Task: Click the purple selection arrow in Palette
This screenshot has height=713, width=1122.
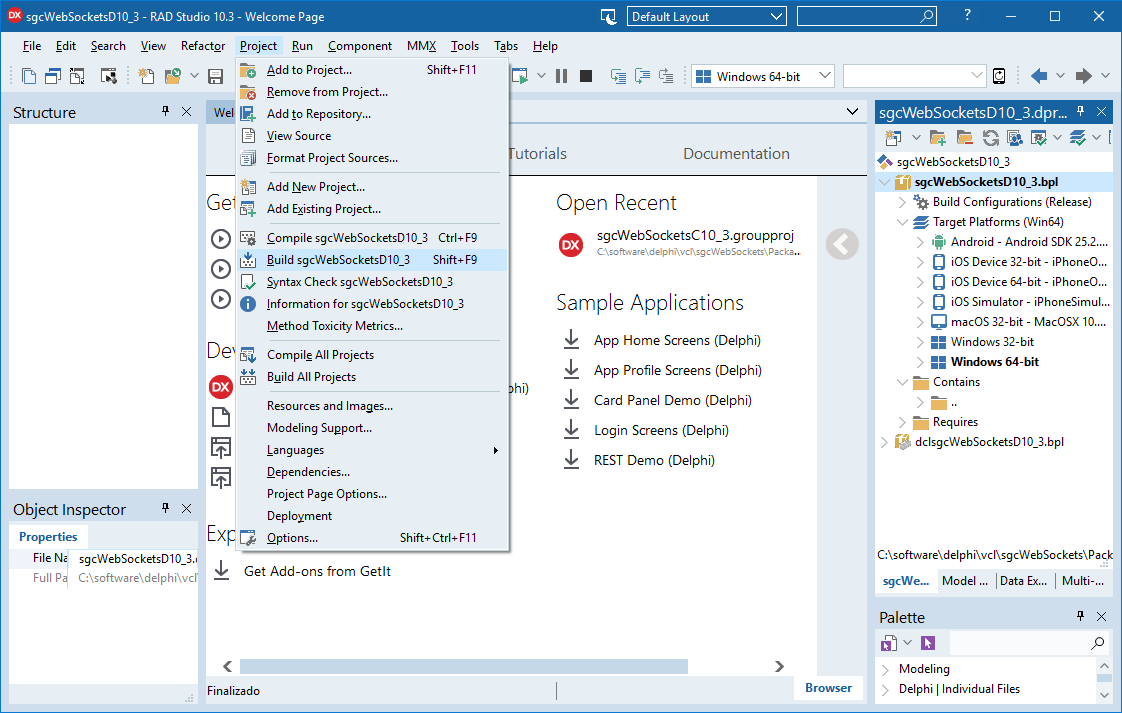Action: 928,643
